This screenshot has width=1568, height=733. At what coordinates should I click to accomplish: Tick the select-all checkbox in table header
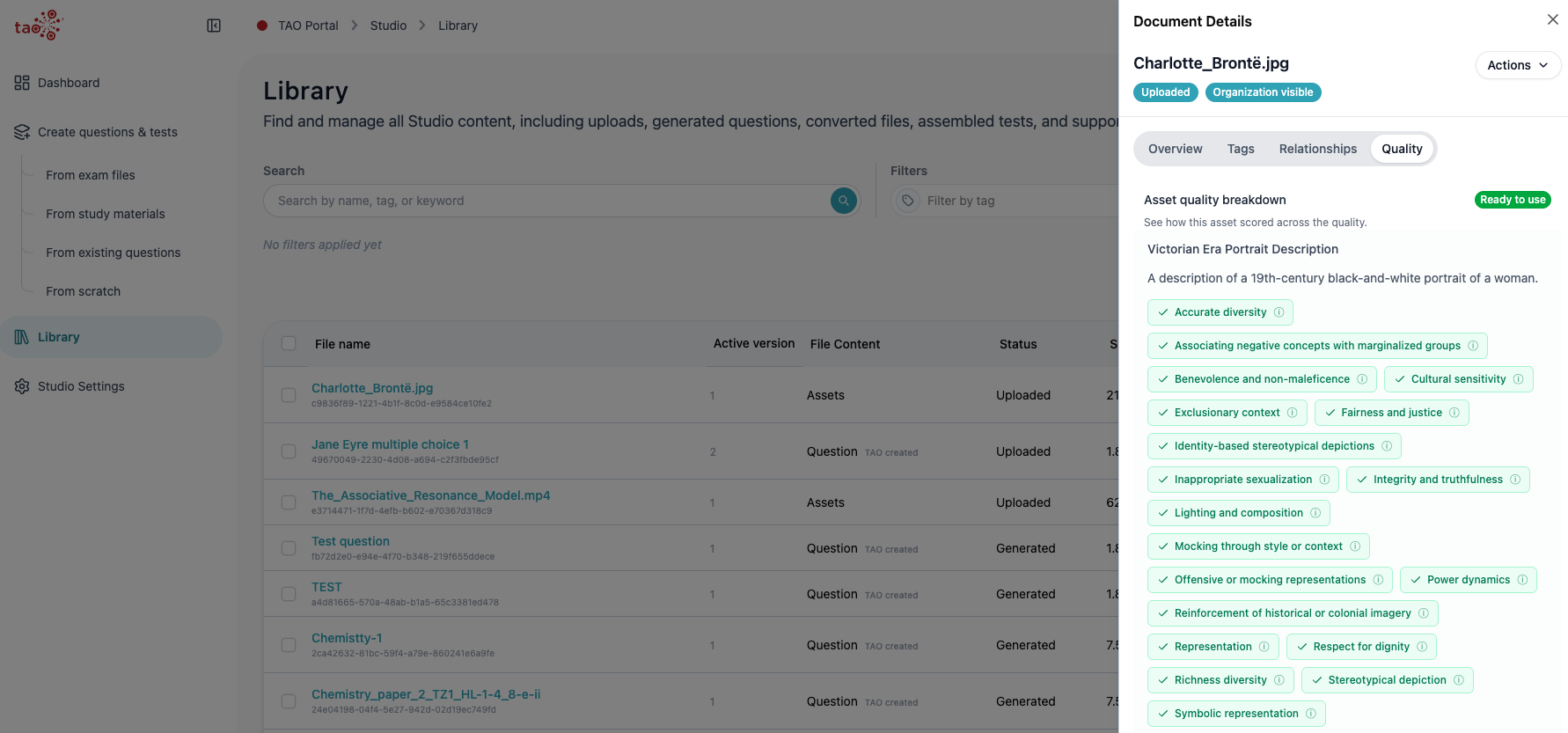289,343
